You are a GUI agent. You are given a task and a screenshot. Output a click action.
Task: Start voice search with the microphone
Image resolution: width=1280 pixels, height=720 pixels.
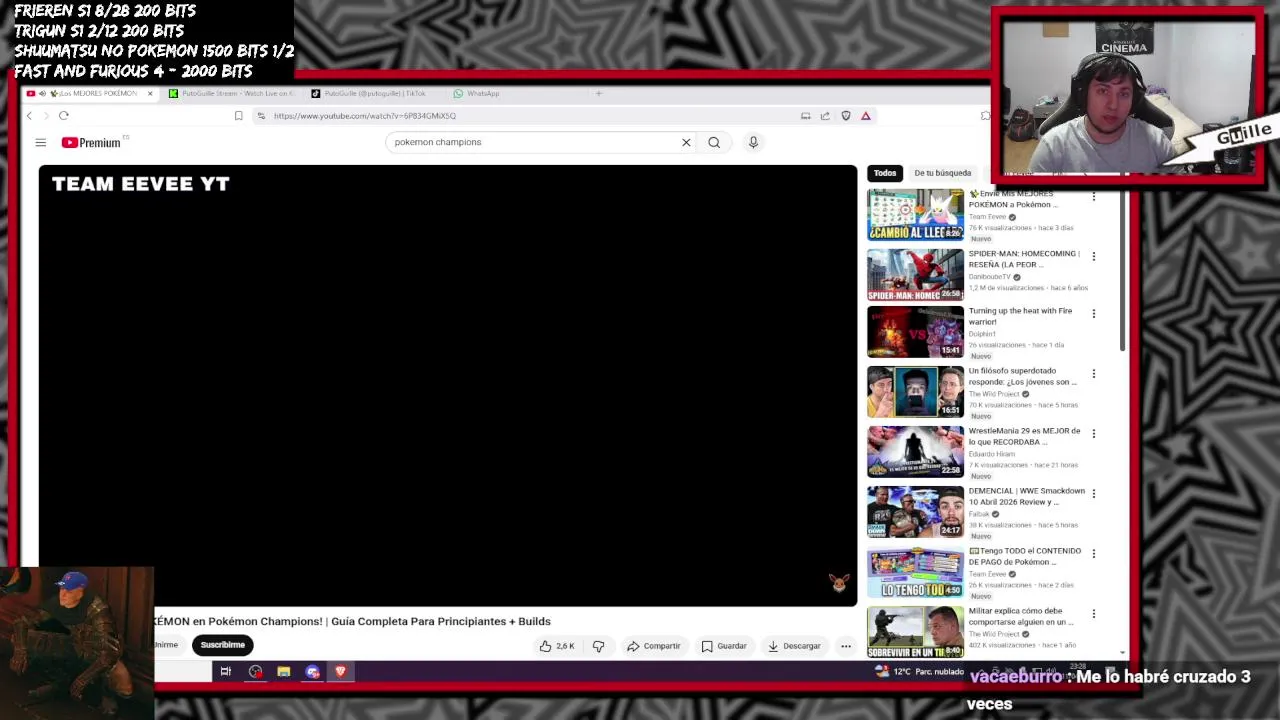point(753,142)
